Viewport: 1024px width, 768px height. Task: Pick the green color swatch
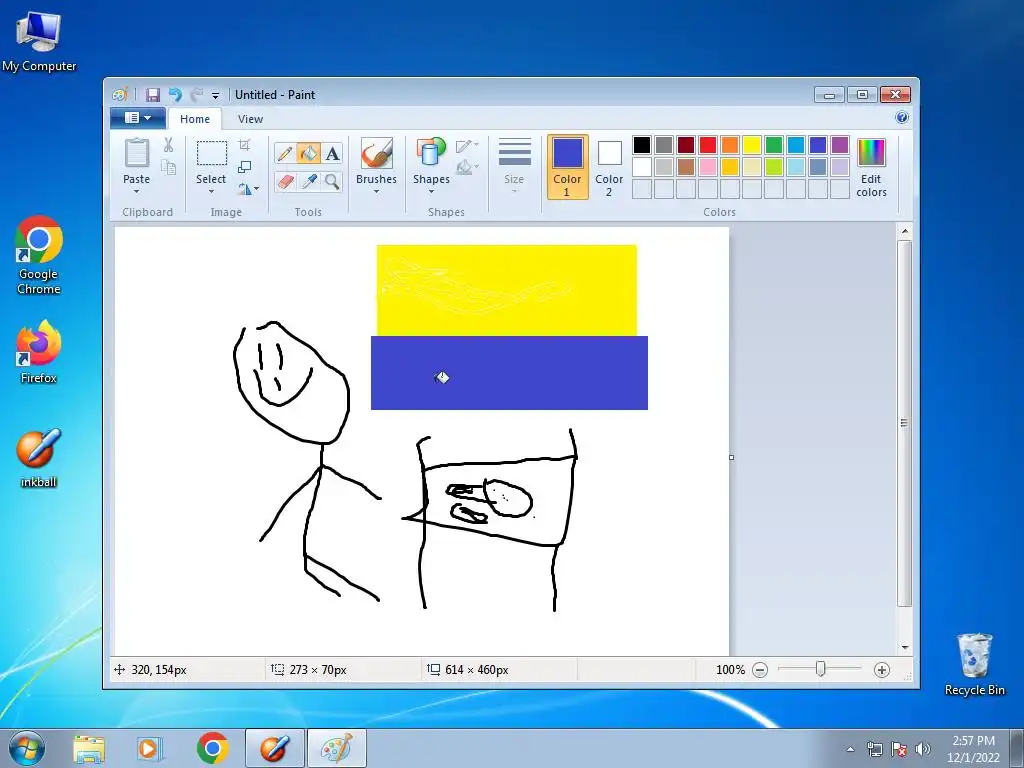click(774, 145)
